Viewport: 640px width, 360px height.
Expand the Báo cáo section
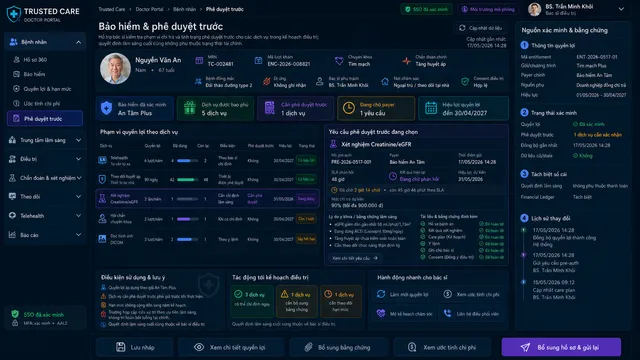pyautogui.click(x=45, y=235)
